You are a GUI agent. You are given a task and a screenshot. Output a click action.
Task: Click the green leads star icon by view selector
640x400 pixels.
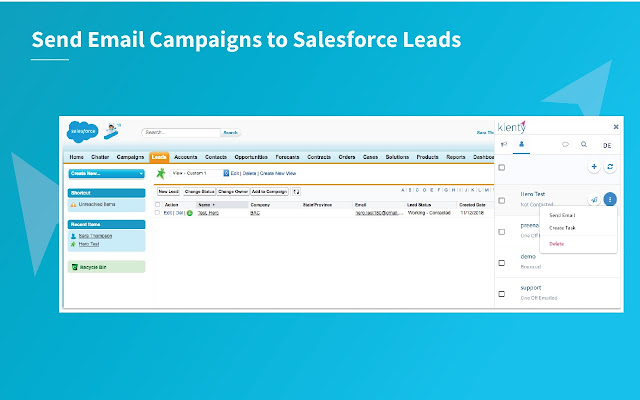coord(161,173)
